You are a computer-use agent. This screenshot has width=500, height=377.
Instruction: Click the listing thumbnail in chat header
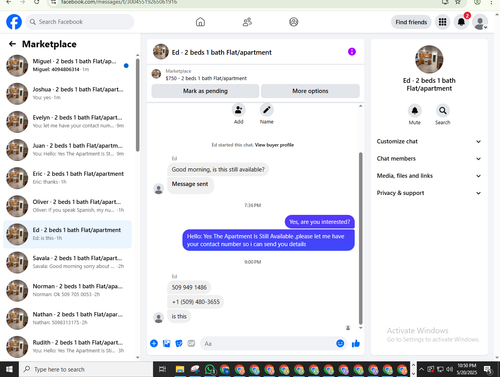[161, 52]
